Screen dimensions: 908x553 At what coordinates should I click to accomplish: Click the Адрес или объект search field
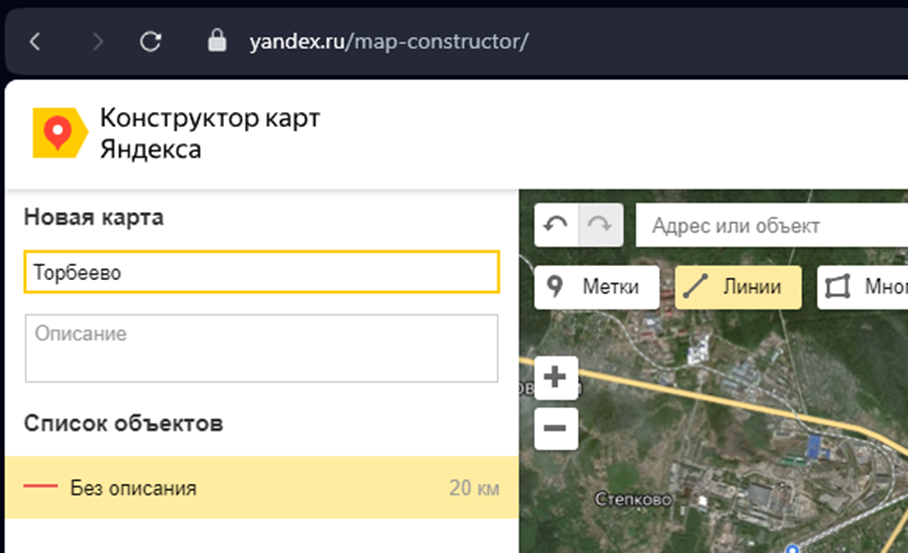[771, 225]
